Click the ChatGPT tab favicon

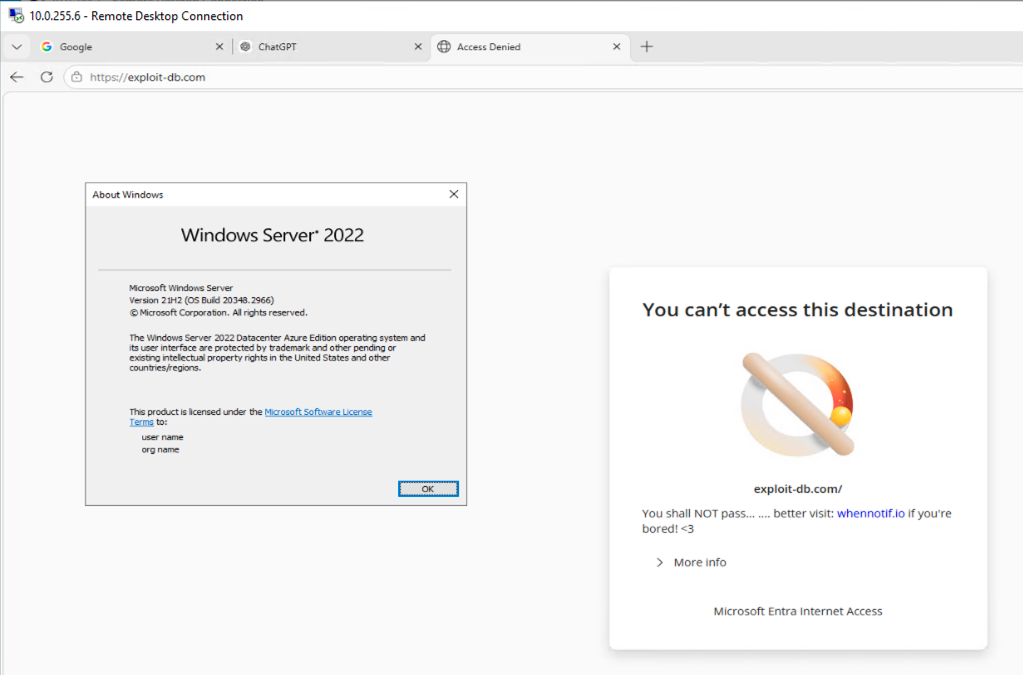pyautogui.click(x=245, y=46)
